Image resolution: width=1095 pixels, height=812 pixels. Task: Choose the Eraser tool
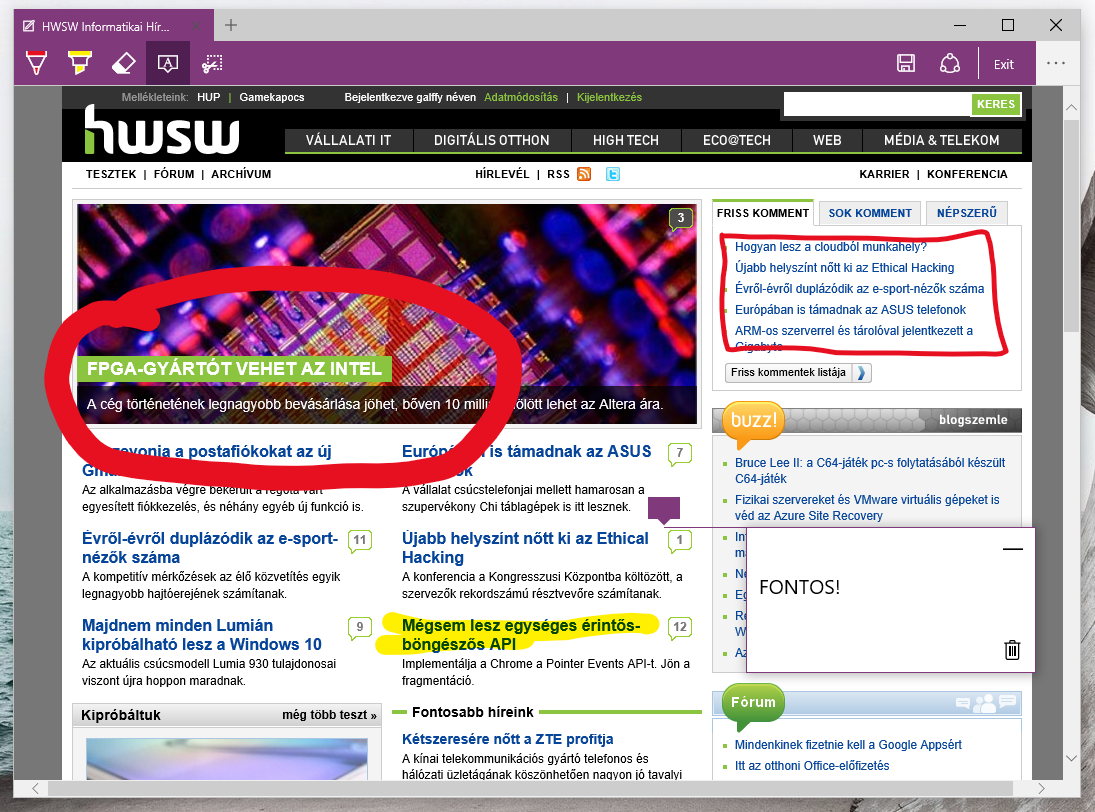coord(124,64)
